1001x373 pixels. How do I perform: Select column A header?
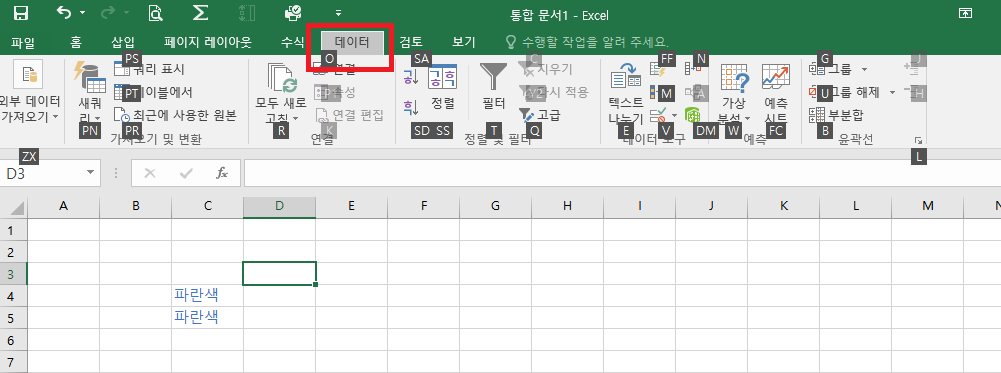63,206
